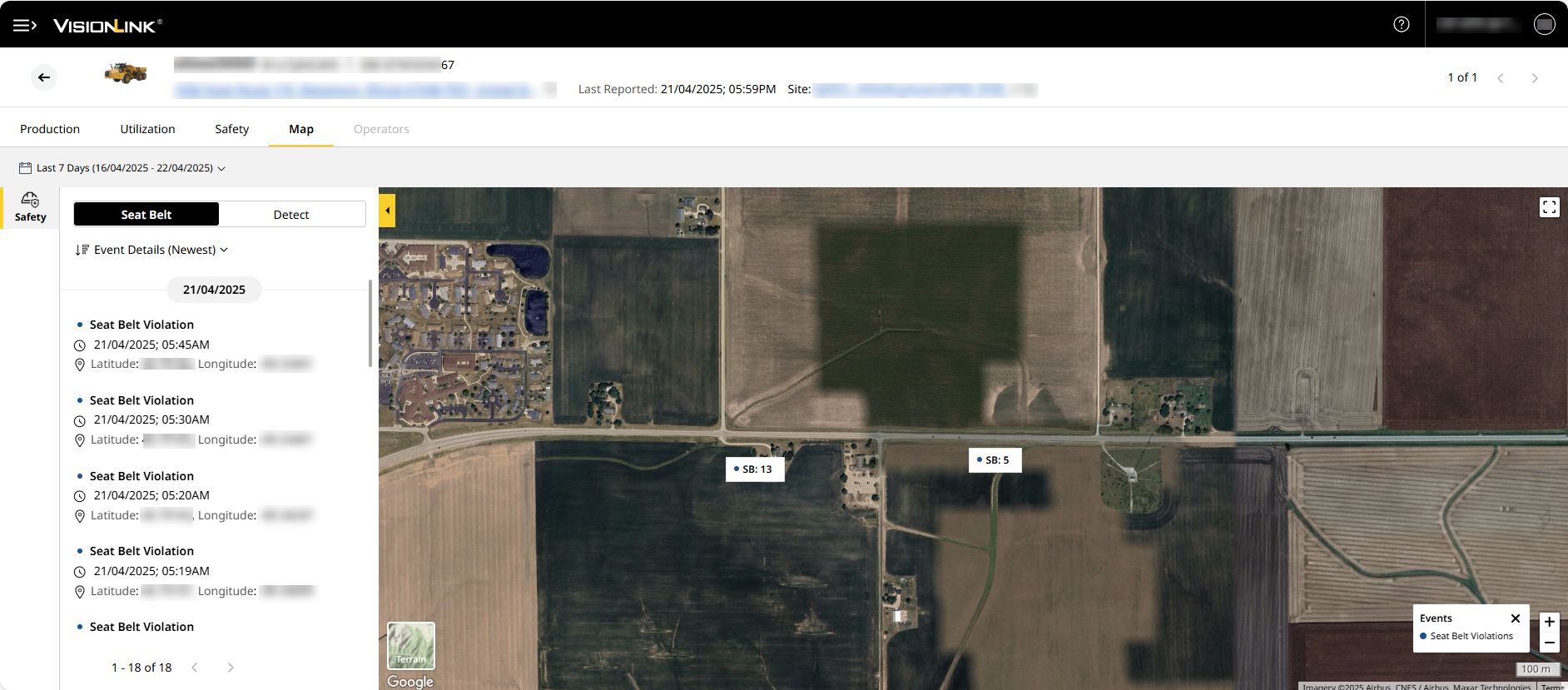Screen dimensions: 1568x690
Task: Open the Utilization tab
Action: 147,129
